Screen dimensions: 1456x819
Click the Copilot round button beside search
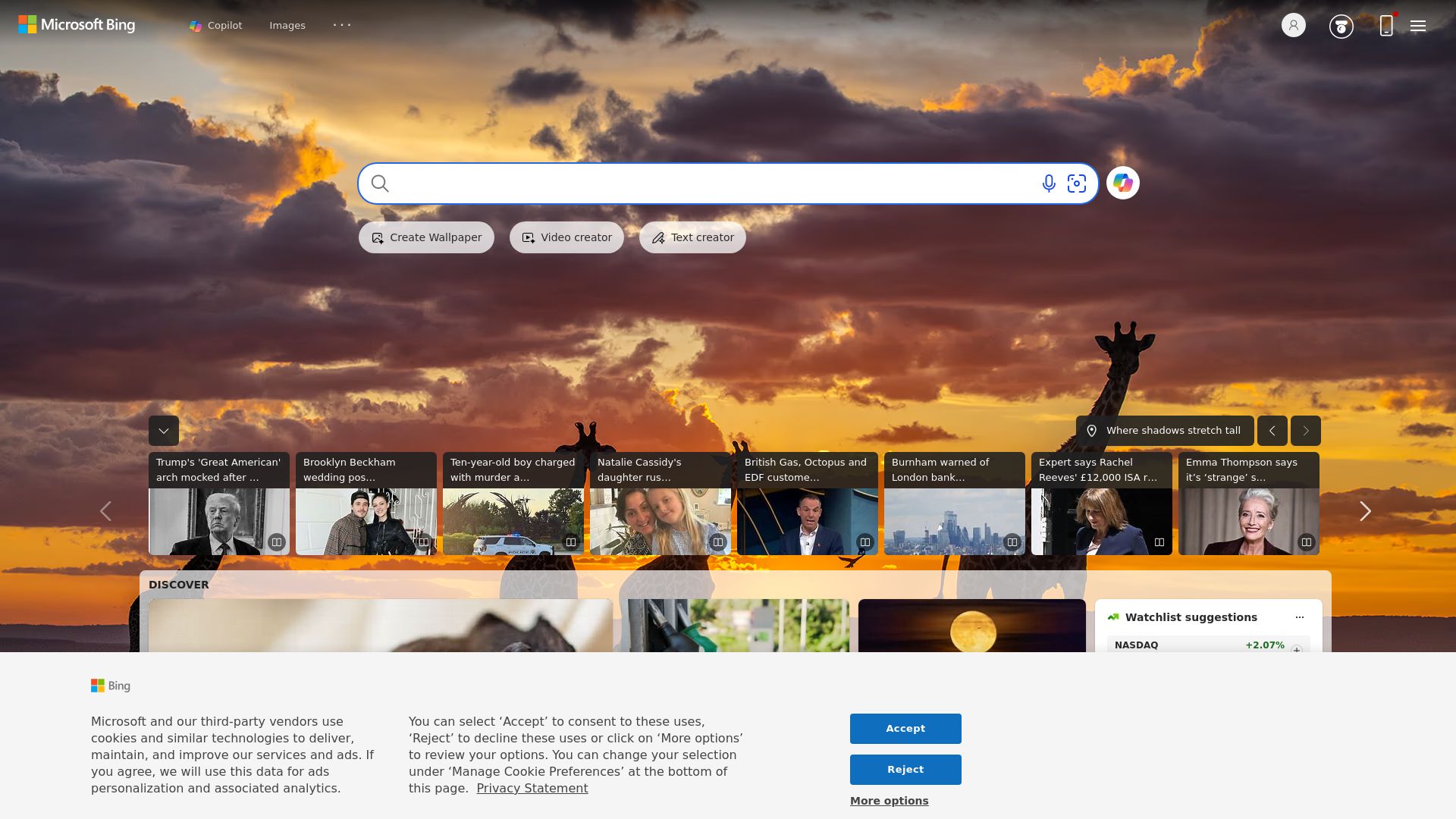click(x=1123, y=183)
